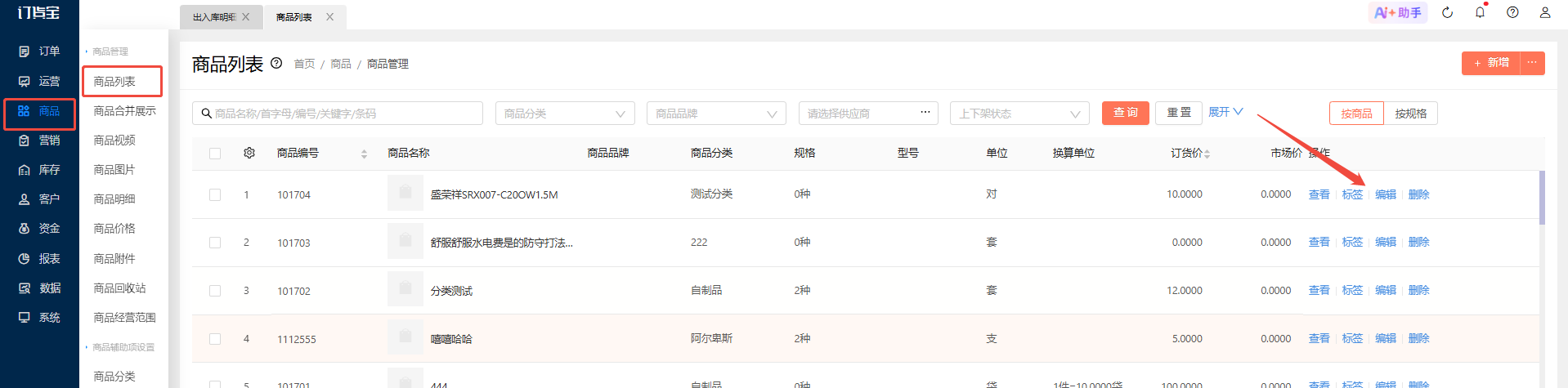Switch view to 按商品
This screenshot has width=1568, height=388.
[x=1357, y=114]
